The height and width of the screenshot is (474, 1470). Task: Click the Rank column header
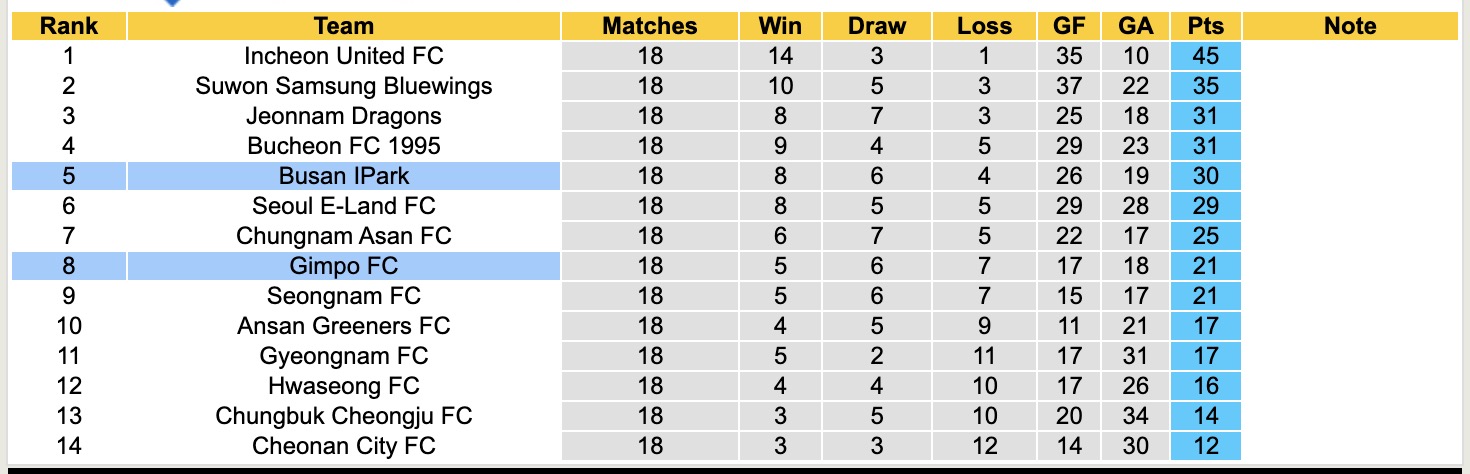point(68,26)
